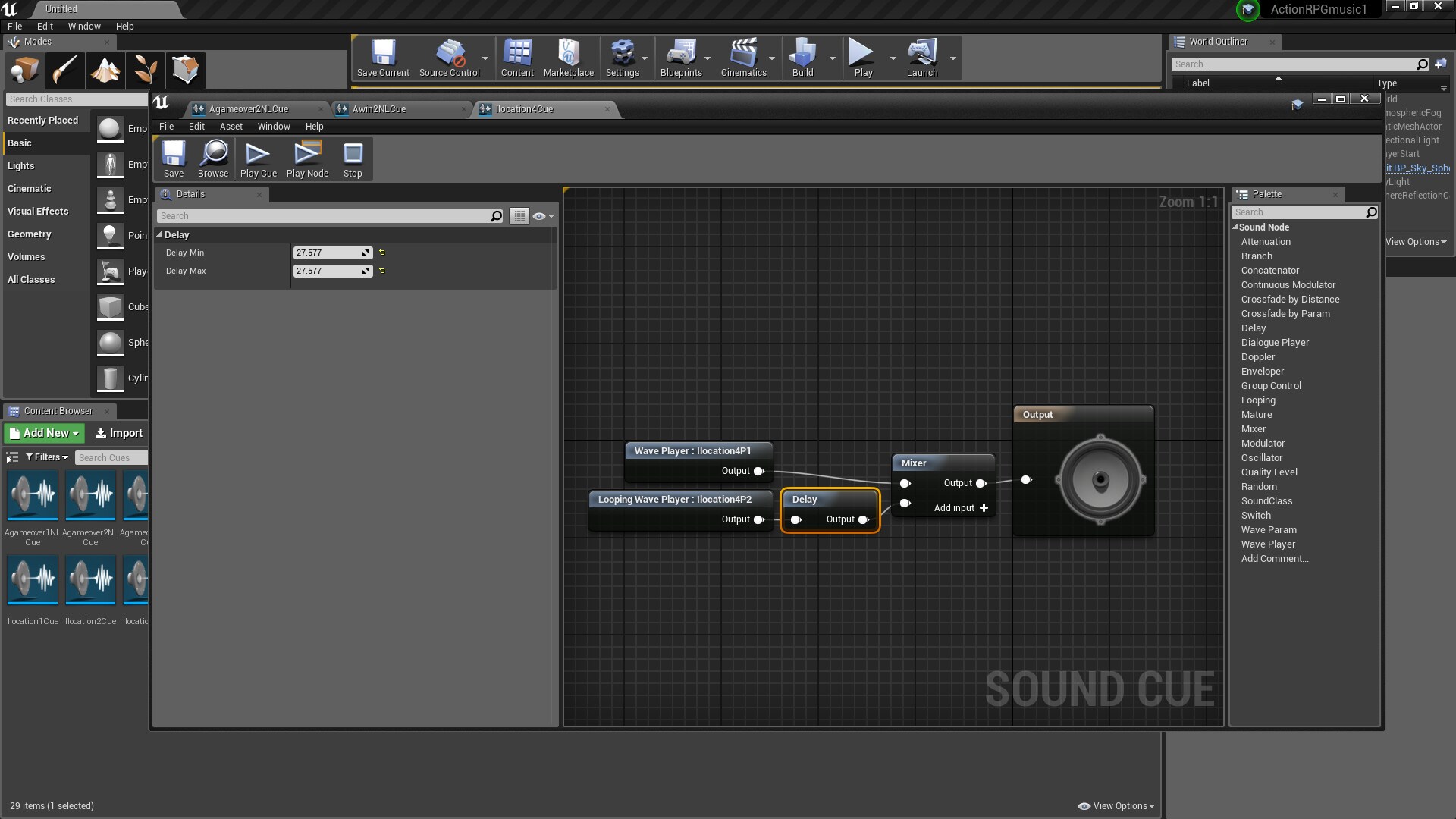The image size is (1456, 819).
Task: Collapse the Sound Node category in Palette
Action: (x=1236, y=227)
